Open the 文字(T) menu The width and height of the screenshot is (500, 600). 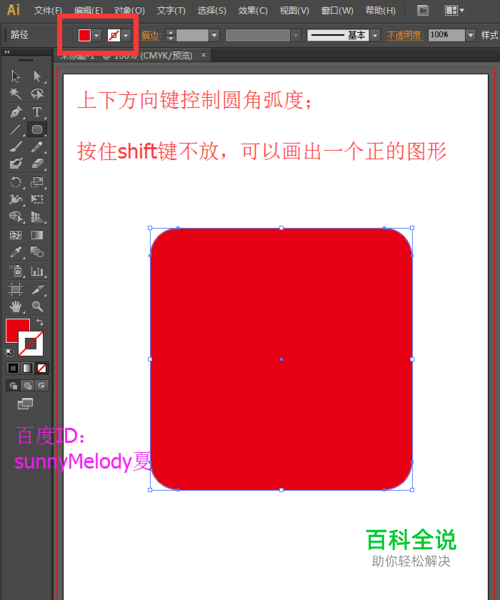point(171,10)
